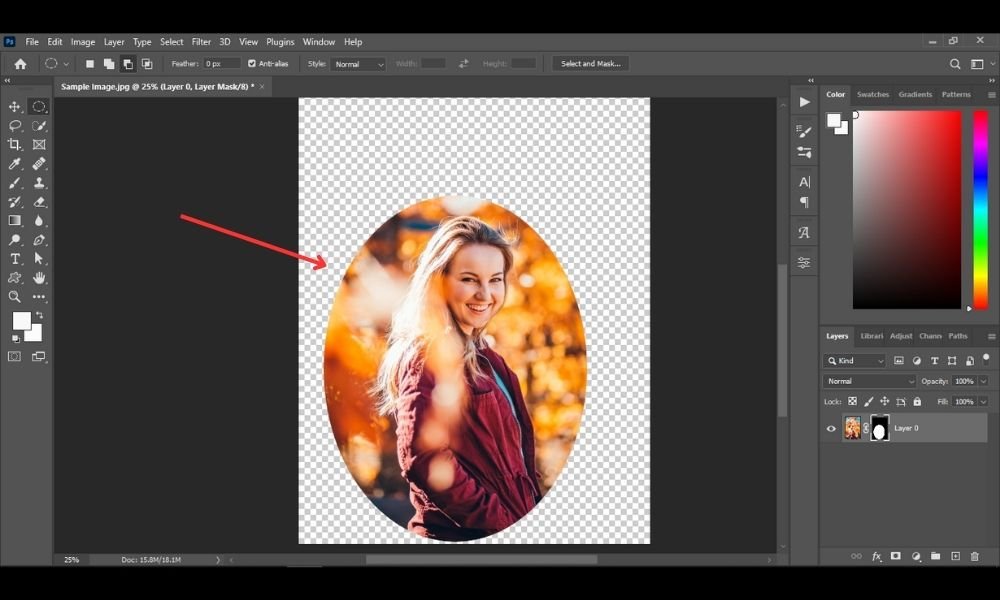Click the Select and Mask button
The image size is (1000, 600).
coord(591,64)
